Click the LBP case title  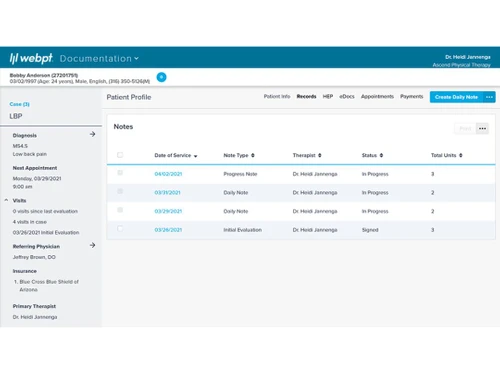pos(16,116)
